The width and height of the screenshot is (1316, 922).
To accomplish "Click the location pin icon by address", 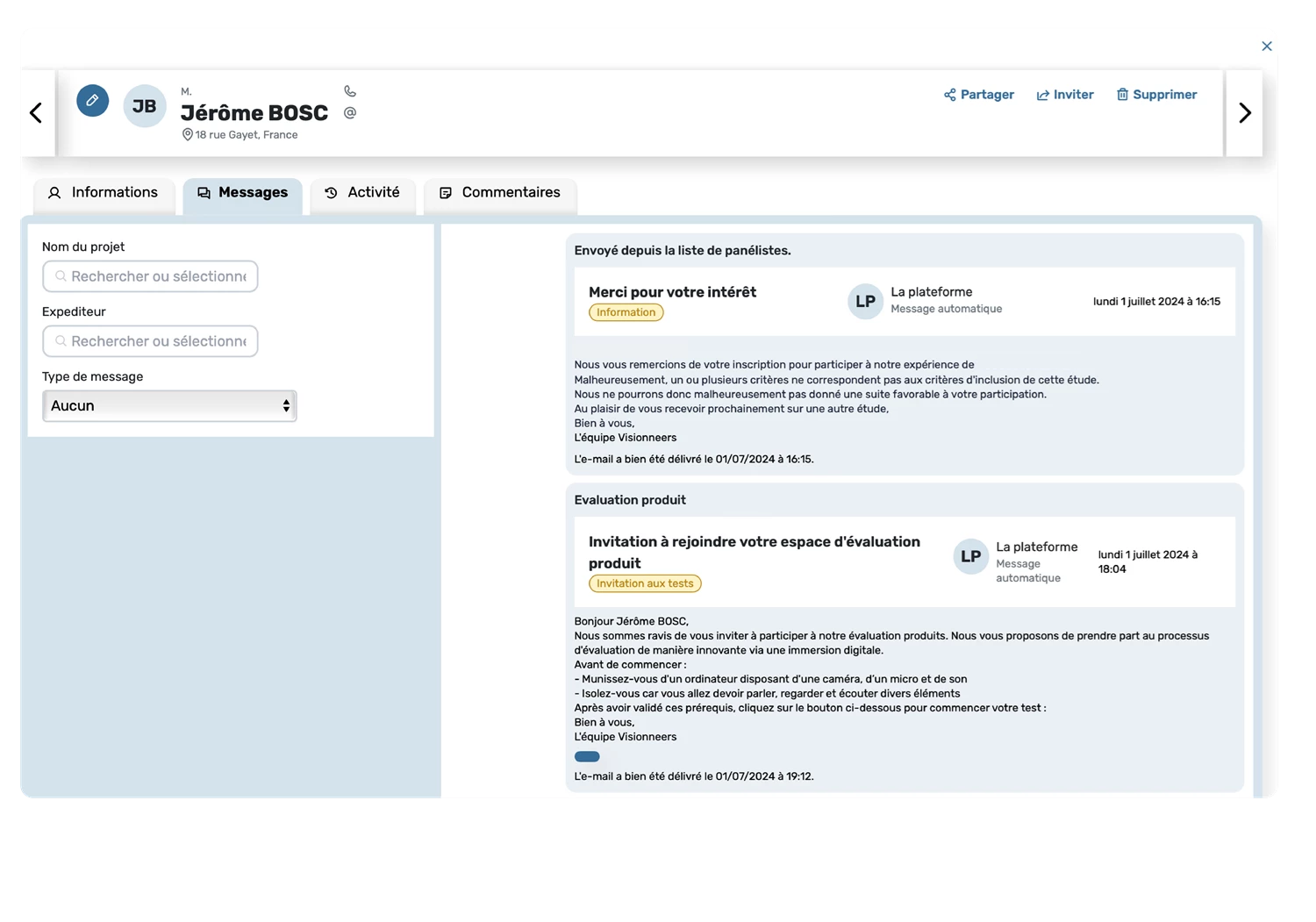I will click(187, 135).
